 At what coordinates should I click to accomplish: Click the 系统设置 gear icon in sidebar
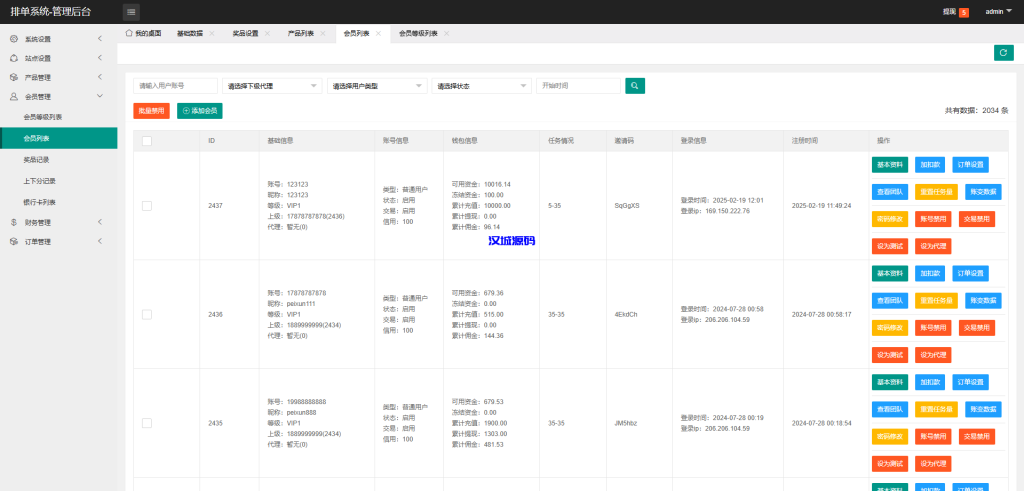coord(14,39)
